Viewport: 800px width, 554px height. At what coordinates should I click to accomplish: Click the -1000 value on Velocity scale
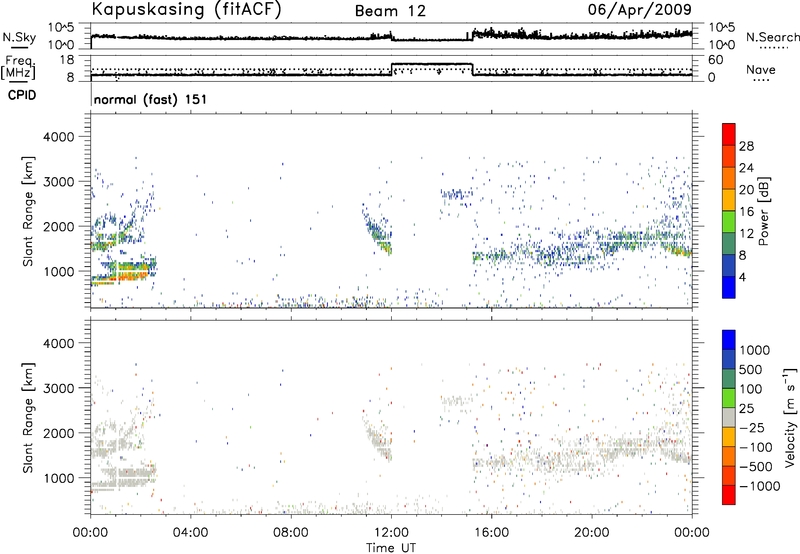[x=760, y=486]
